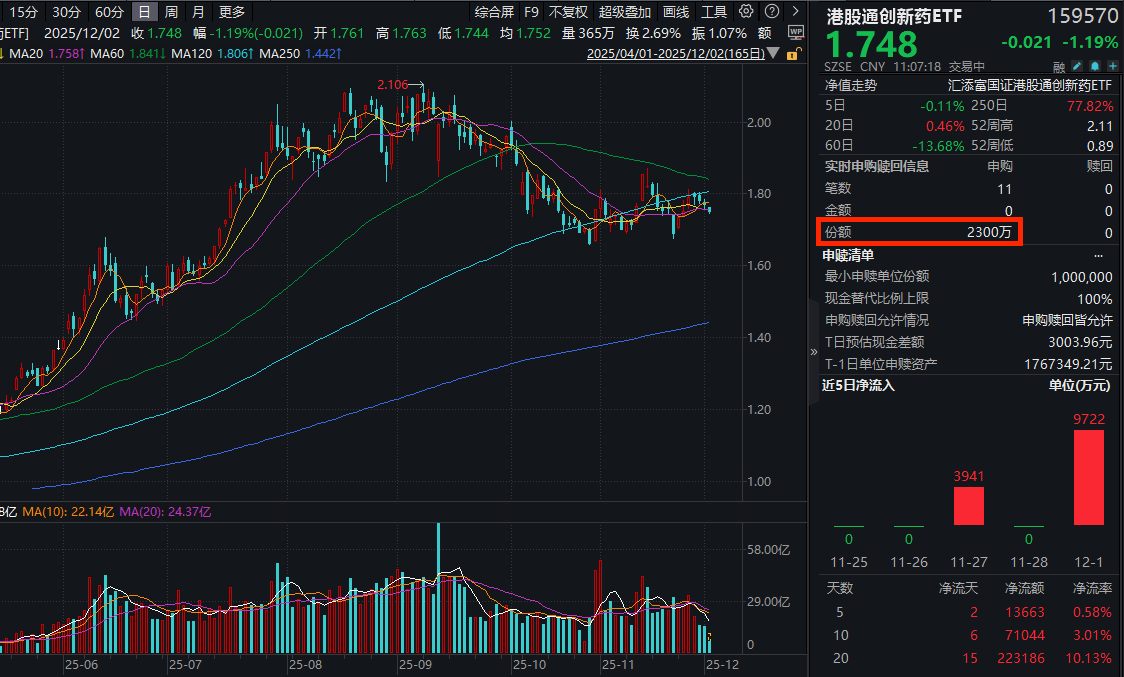Open the pencil annotation icon near stock name
Screen dimensions: 1124x677
coord(1077,65)
